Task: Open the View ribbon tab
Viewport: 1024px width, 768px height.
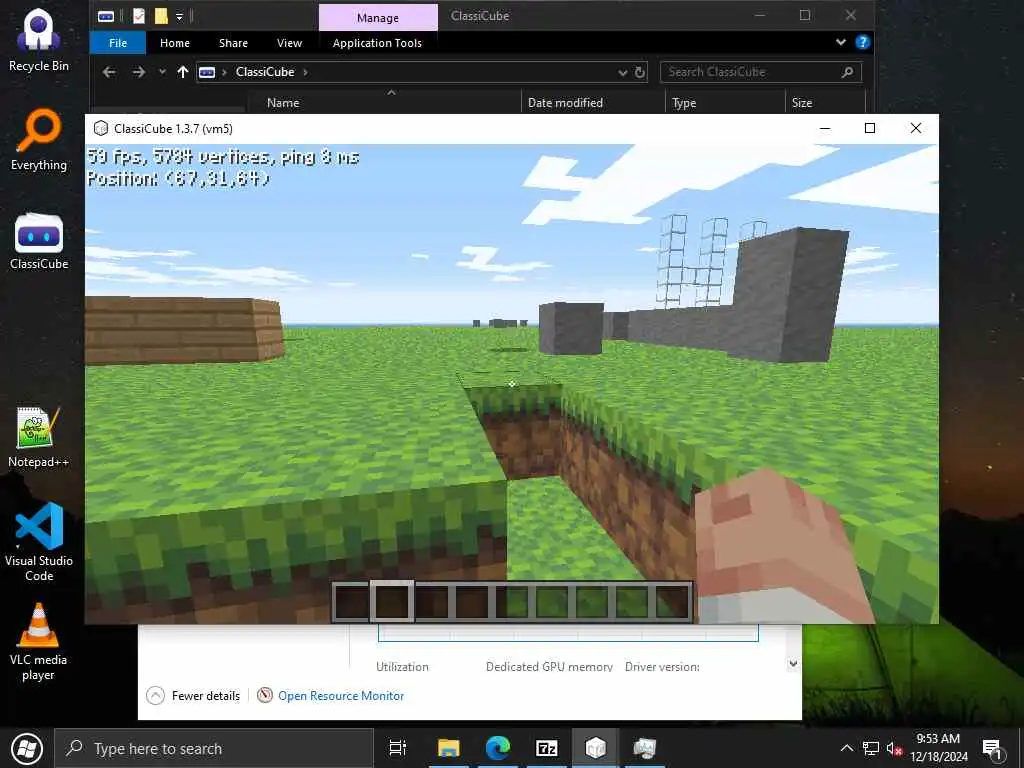Action: pyautogui.click(x=289, y=43)
